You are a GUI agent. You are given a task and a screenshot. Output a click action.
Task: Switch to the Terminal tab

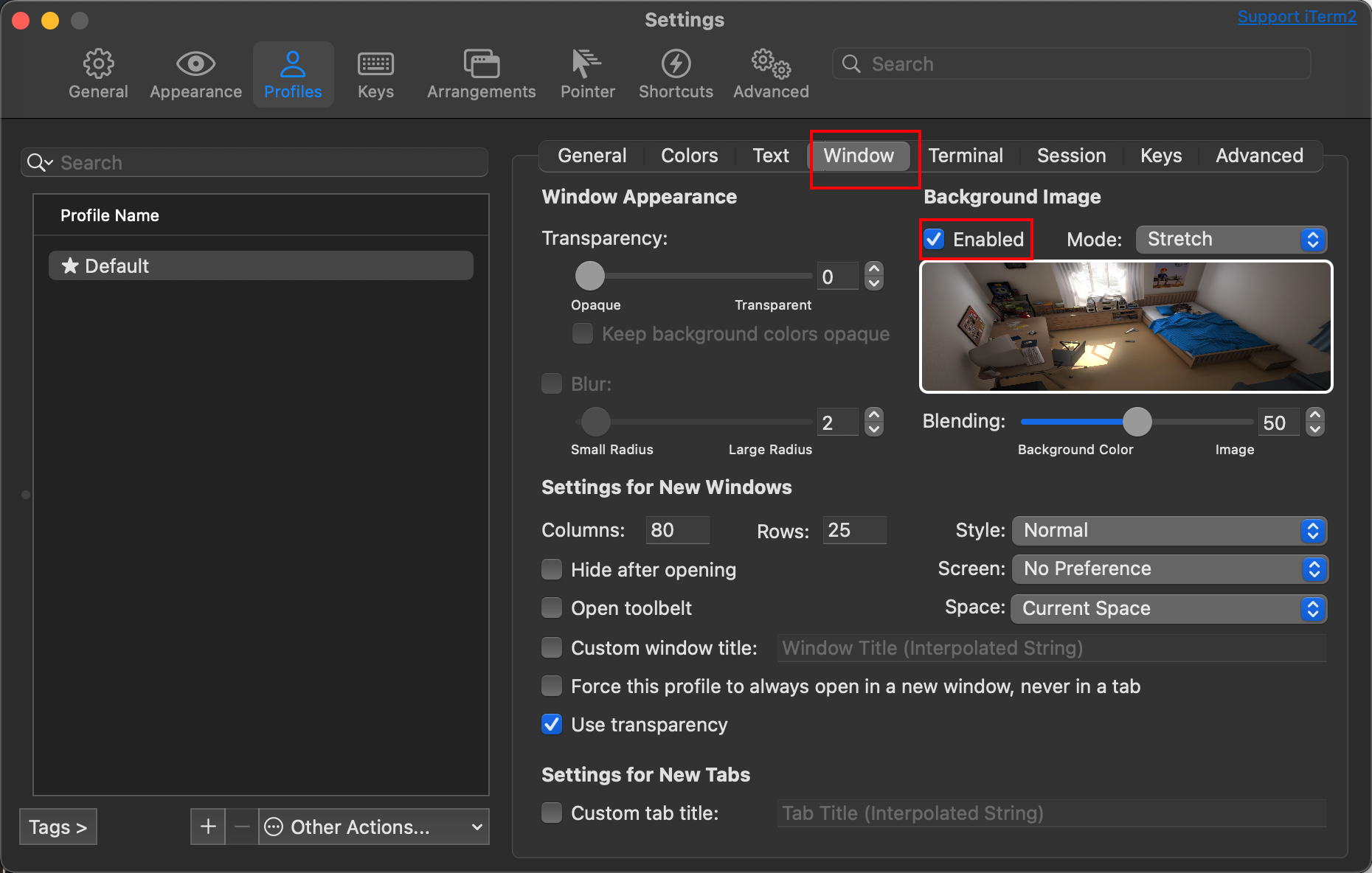(965, 156)
